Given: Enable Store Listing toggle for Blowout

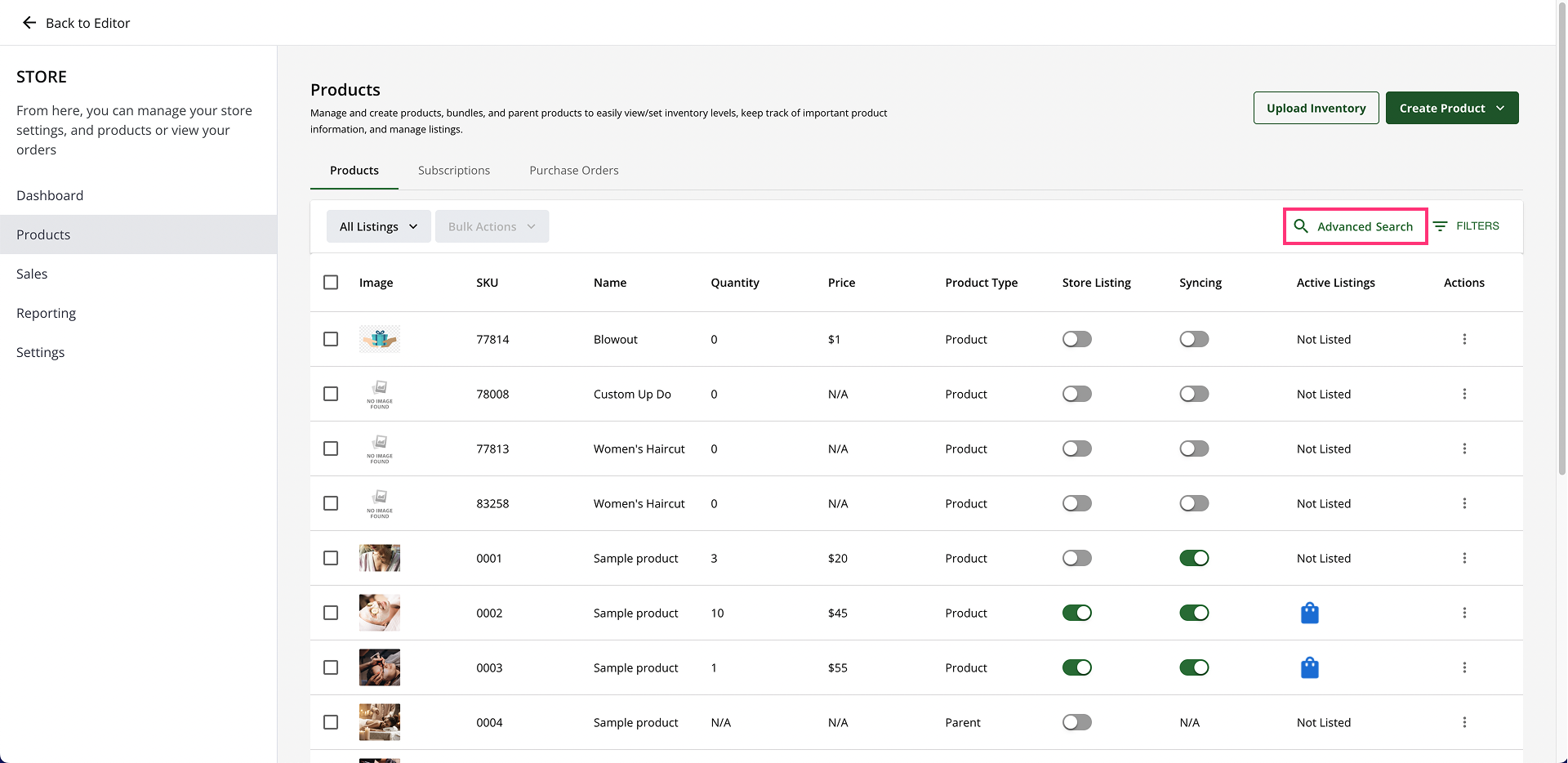Looking at the screenshot, I should click(1076, 339).
